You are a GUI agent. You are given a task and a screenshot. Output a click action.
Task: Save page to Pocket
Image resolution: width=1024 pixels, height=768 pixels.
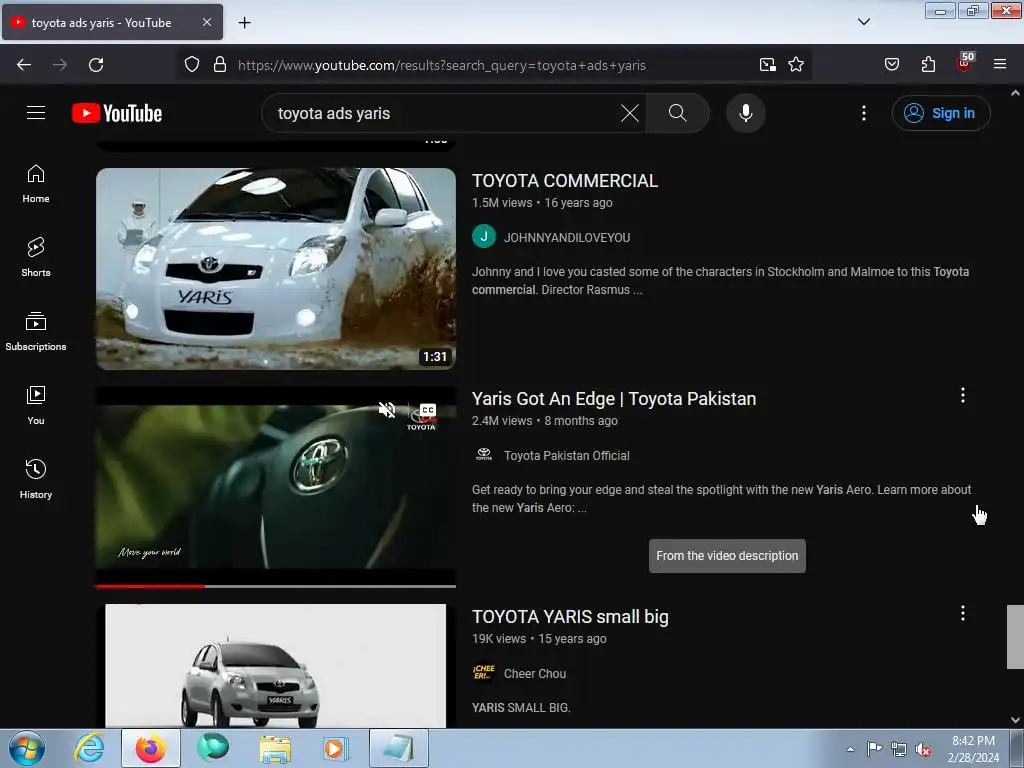(891, 65)
